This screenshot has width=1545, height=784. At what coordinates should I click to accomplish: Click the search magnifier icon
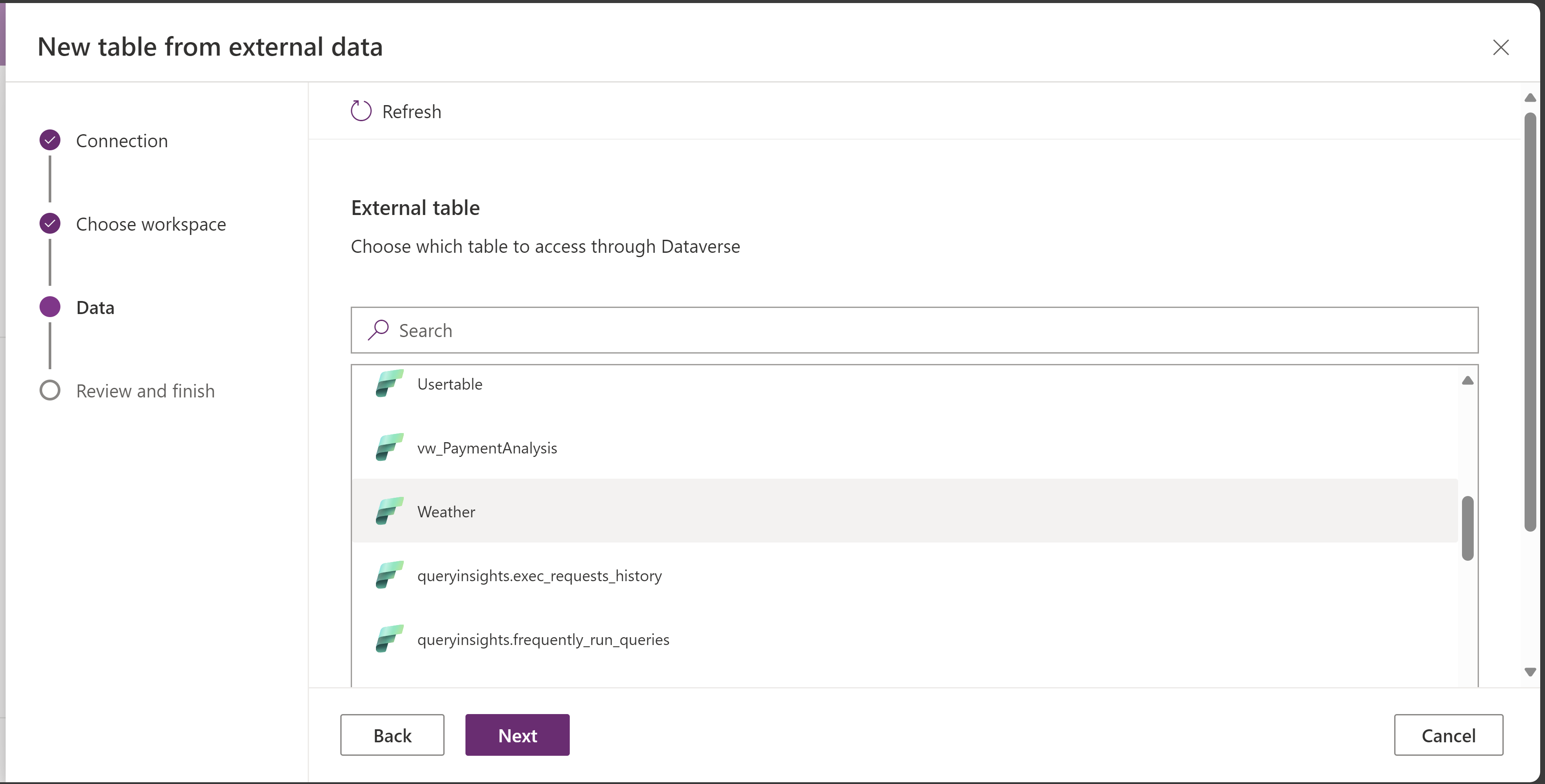(379, 330)
